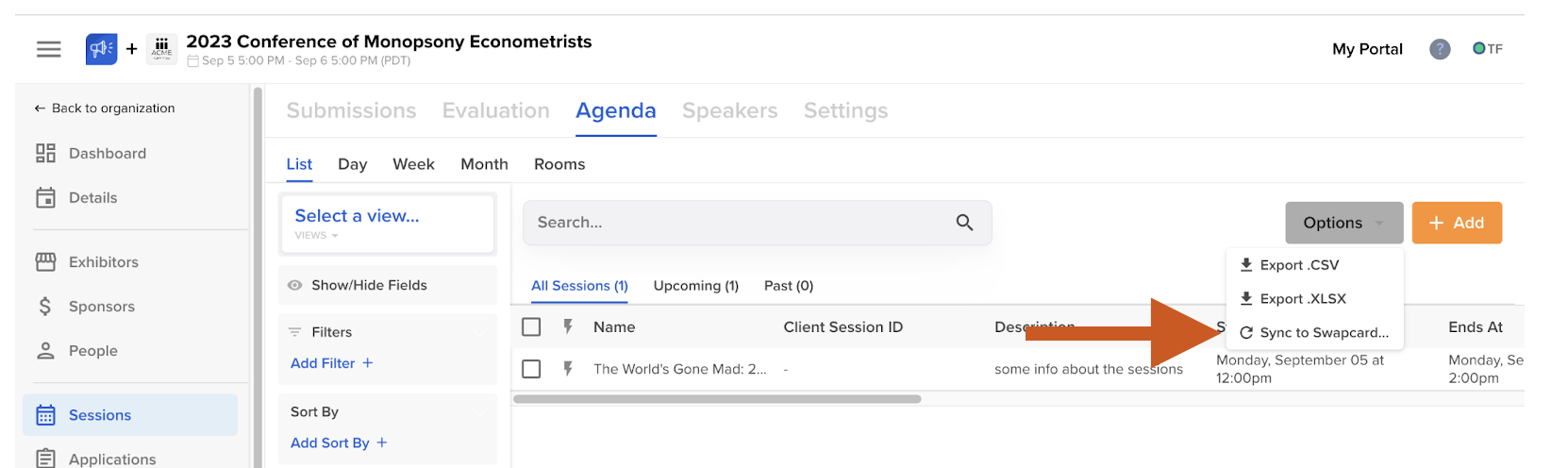The width and height of the screenshot is (1568, 468).
Task: Click the Sponsors dollar sign icon
Action: tap(45, 307)
